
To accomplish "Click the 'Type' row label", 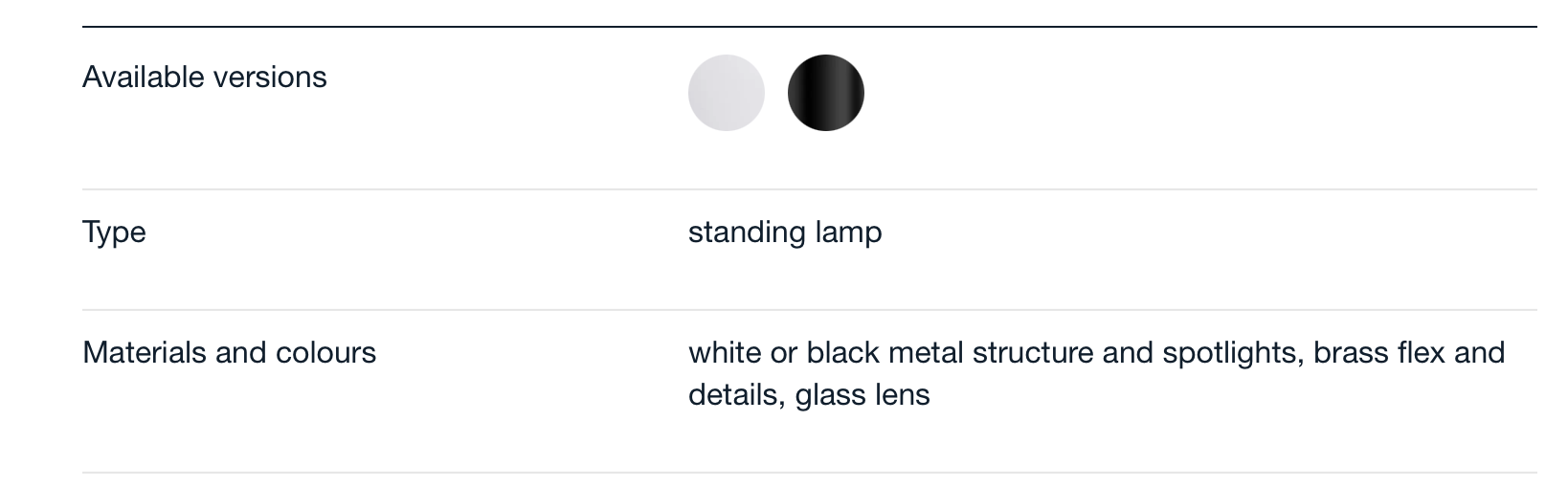I will [114, 233].
